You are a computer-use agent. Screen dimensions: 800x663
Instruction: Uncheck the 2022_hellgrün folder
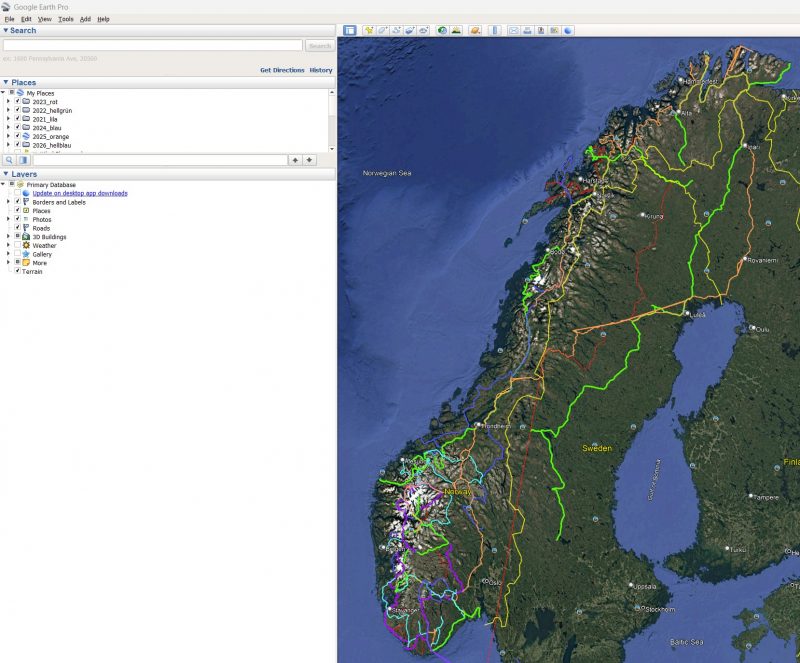point(17,110)
